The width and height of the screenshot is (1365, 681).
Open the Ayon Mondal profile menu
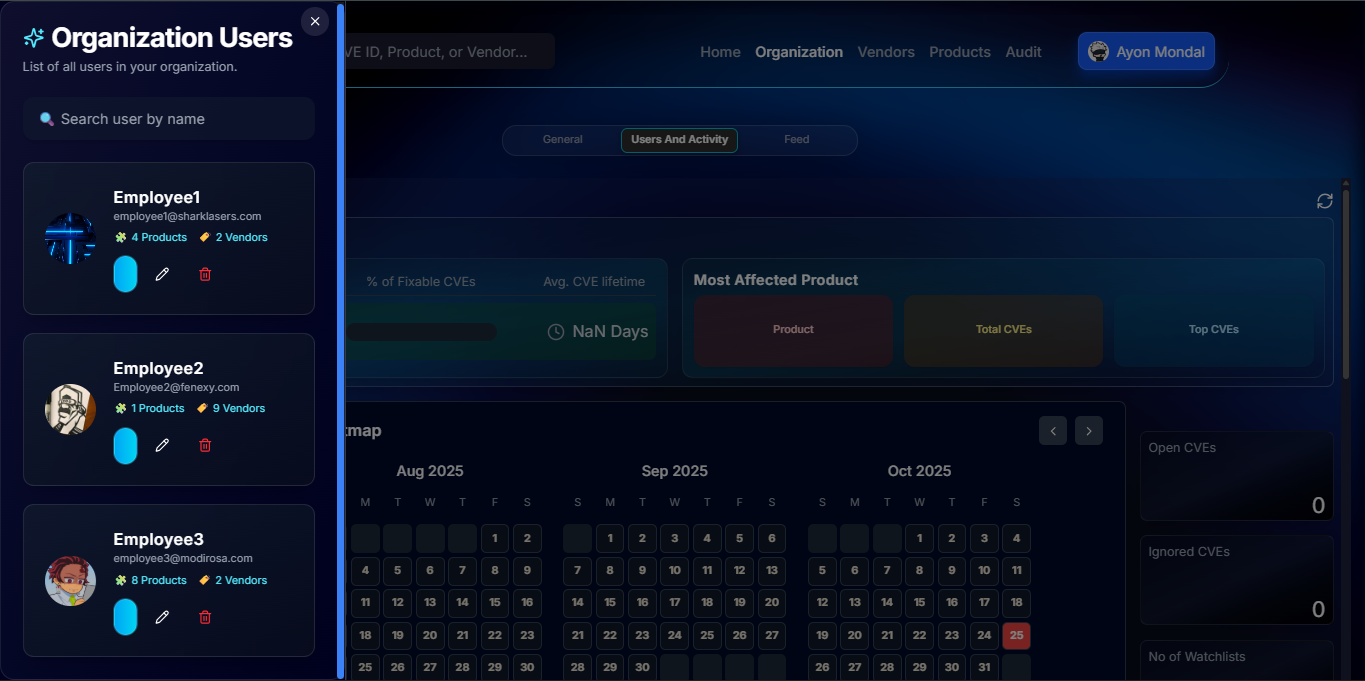[x=1146, y=52]
